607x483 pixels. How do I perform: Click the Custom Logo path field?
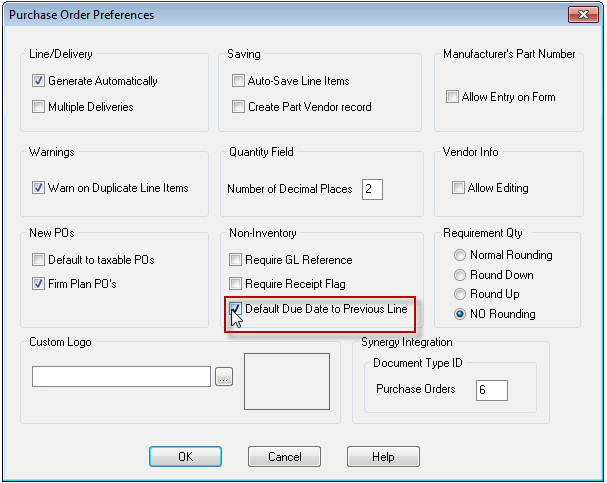pyautogui.click(x=122, y=377)
